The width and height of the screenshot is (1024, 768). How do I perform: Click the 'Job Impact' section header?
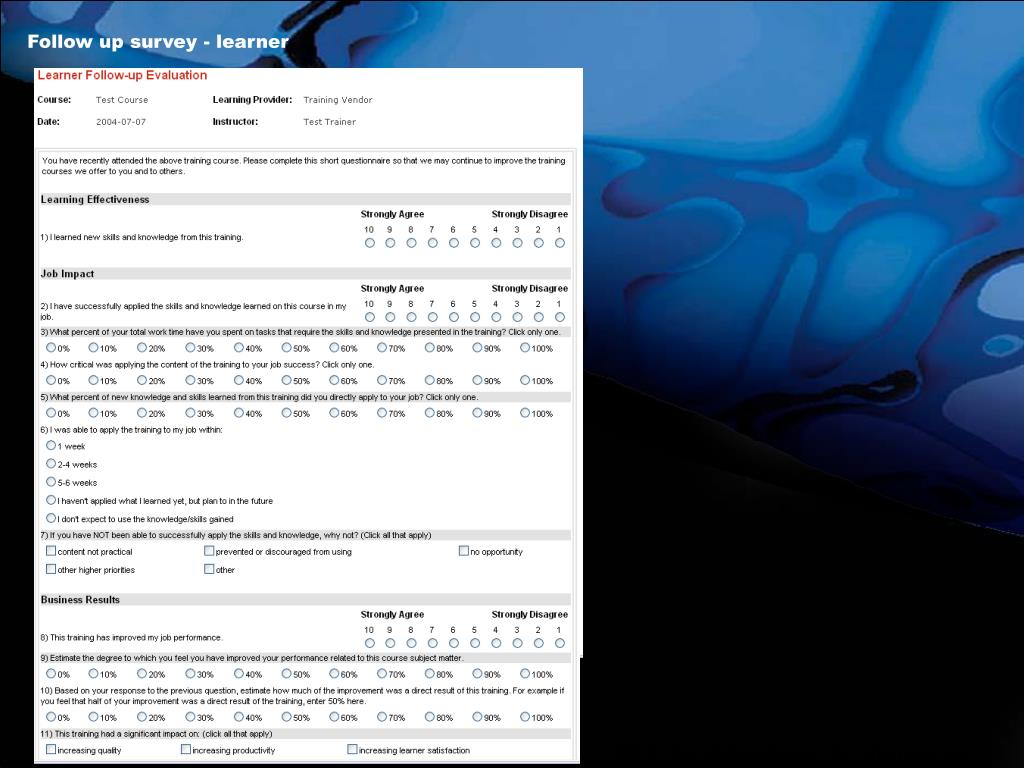(67, 274)
